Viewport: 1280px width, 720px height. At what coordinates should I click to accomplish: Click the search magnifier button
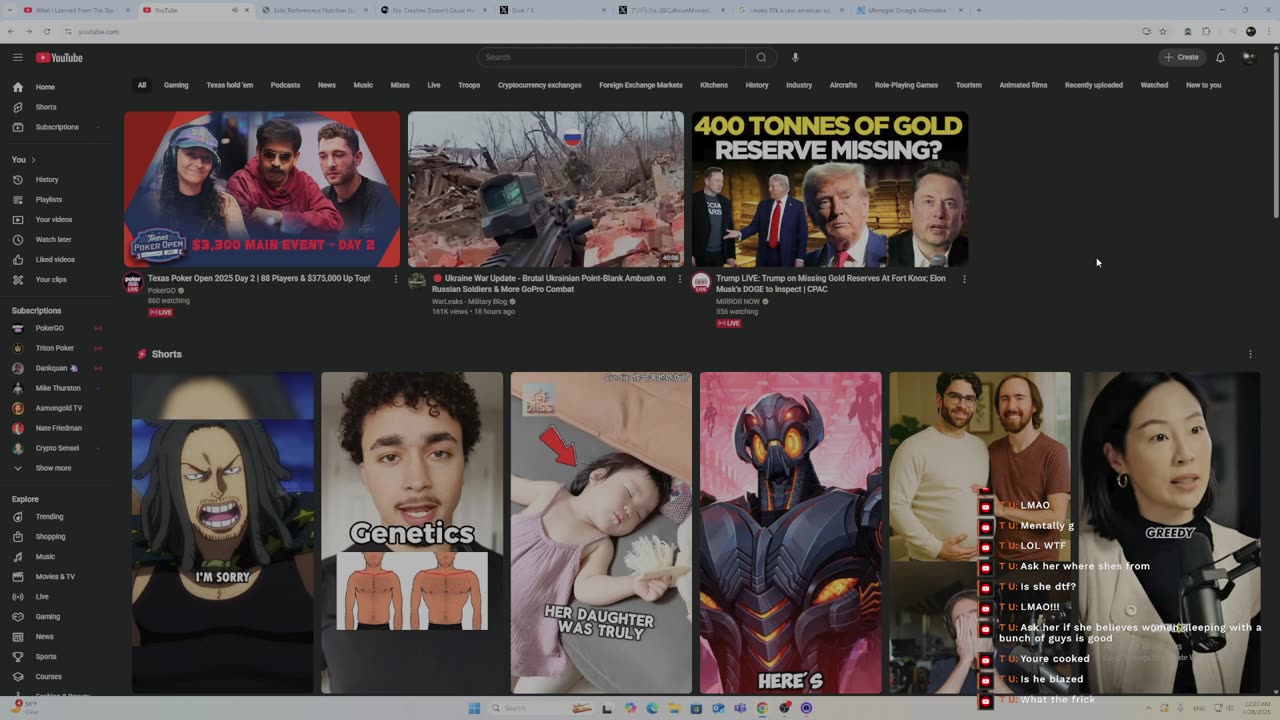coord(761,57)
